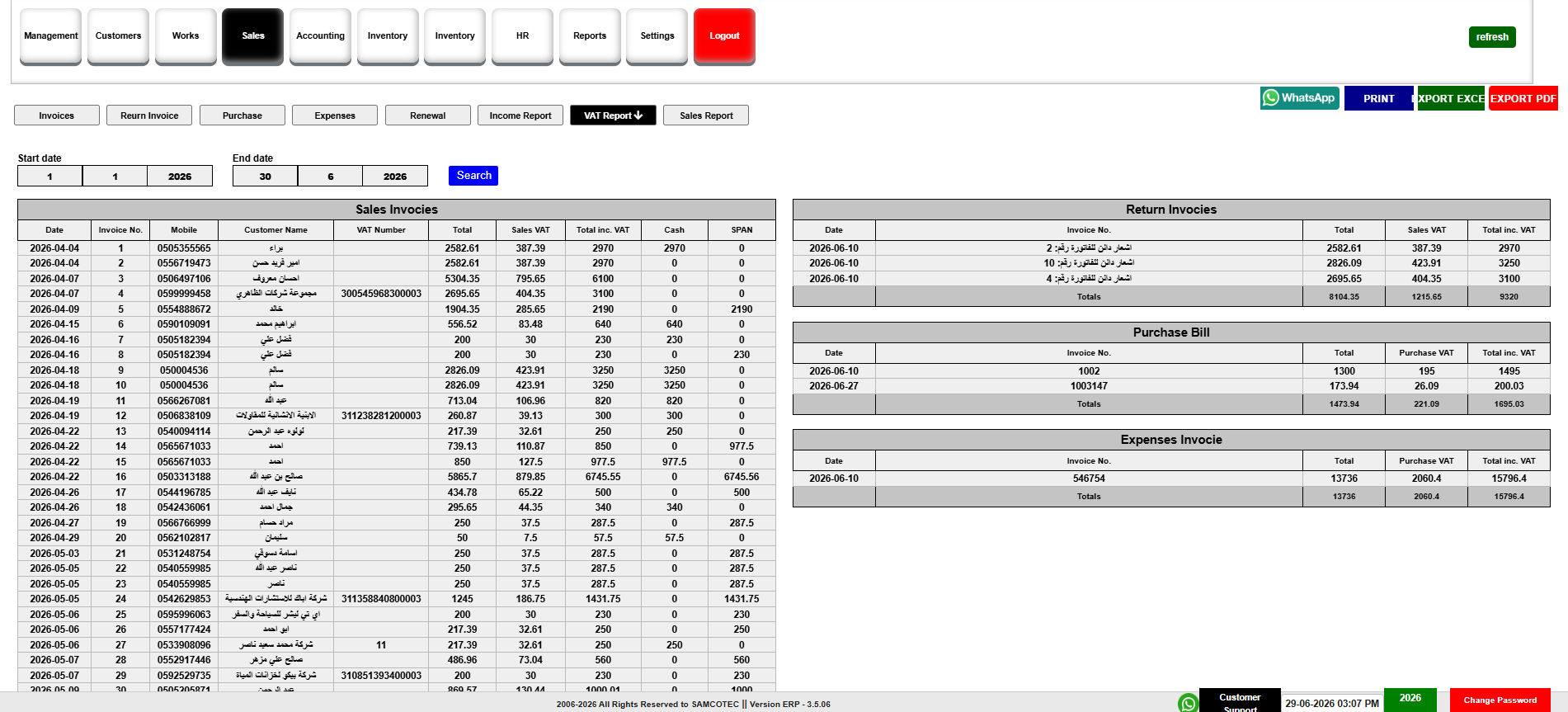
Task: Open the Settings menu
Action: pyautogui.click(x=657, y=36)
